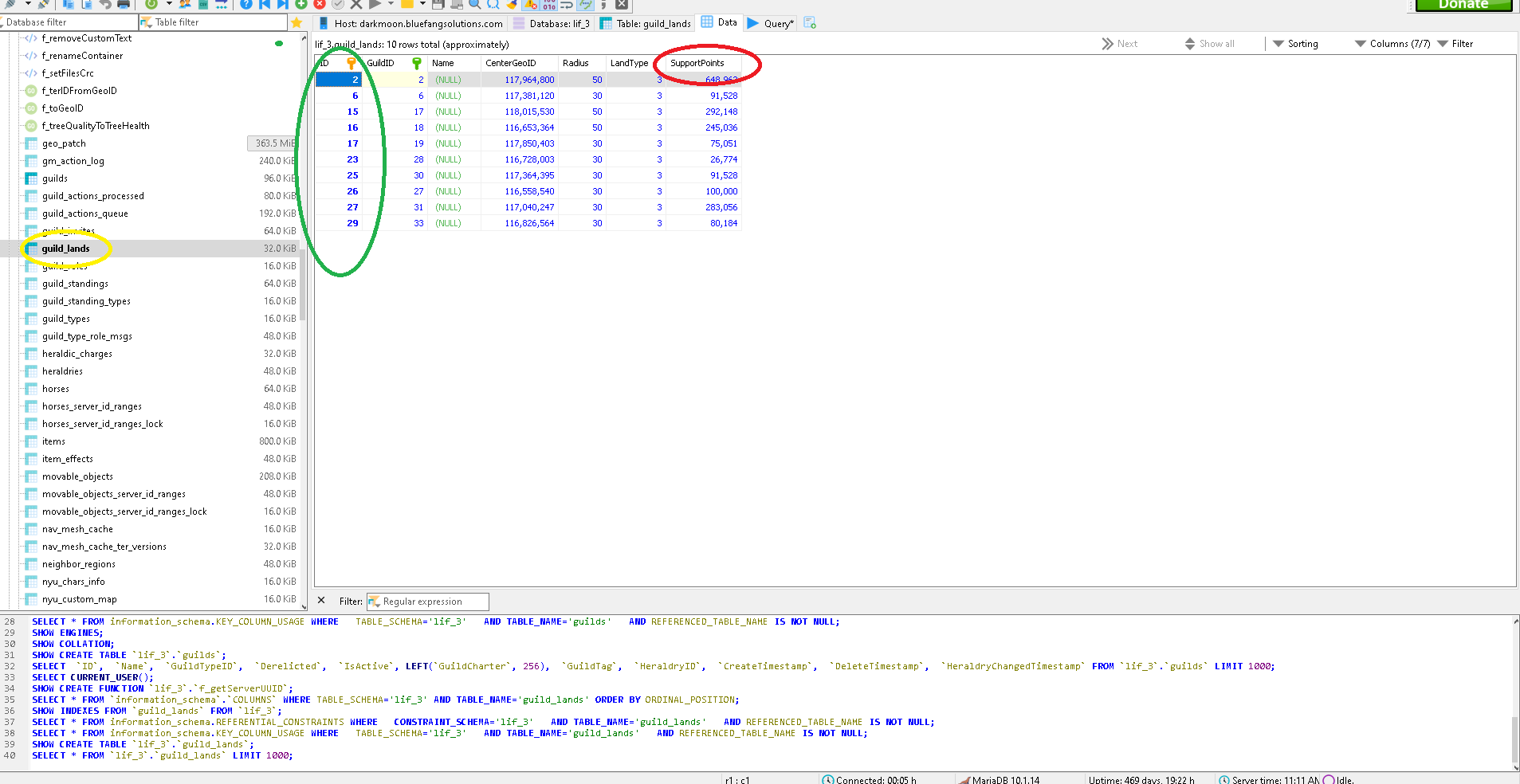Screen dimensions: 1520x784
Task: Open a new query tab icon
Action: click(x=810, y=23)
